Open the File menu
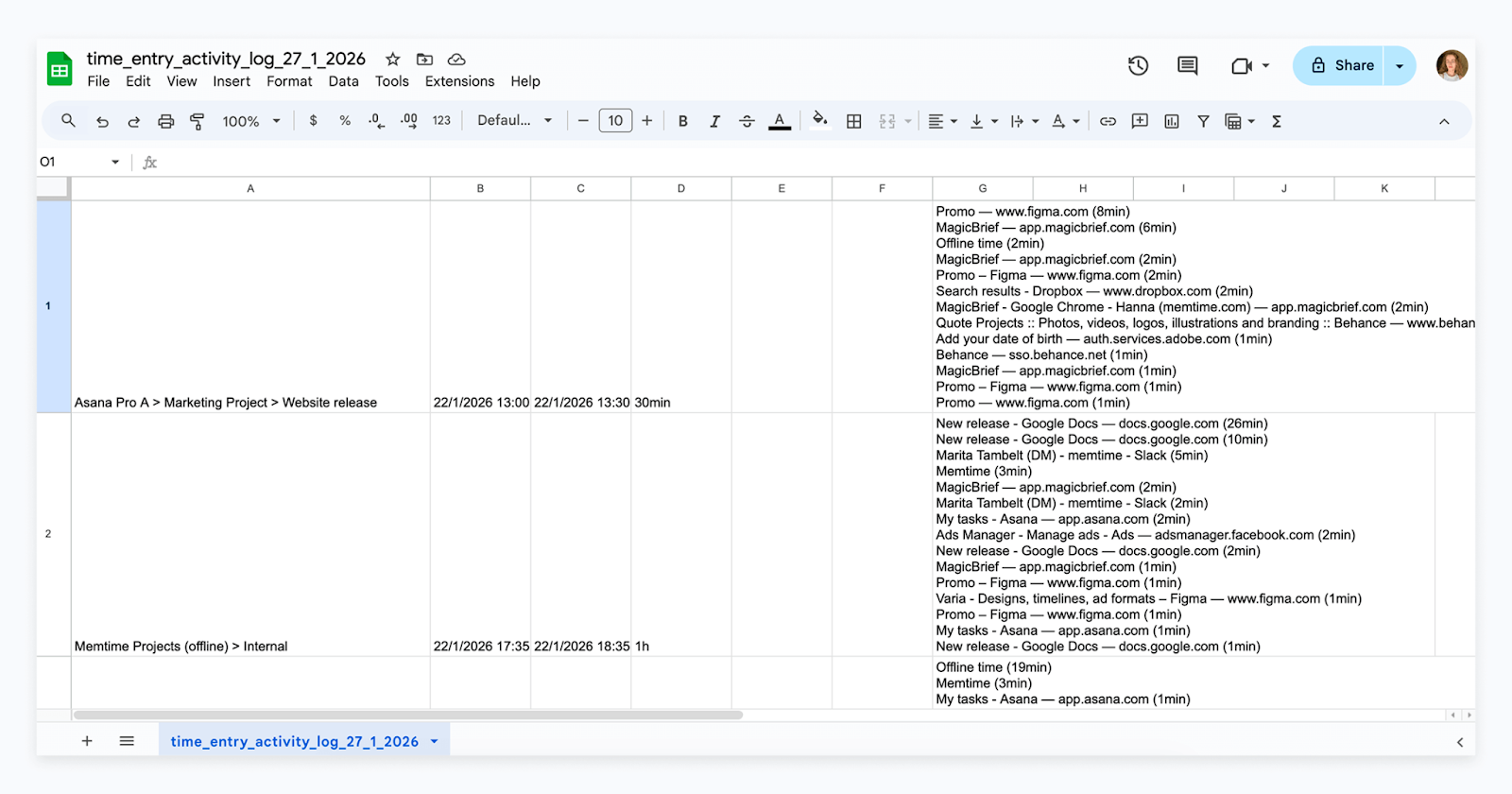Image resolution: width=1512 pixels, height=794 pixels. pos(98,81)
